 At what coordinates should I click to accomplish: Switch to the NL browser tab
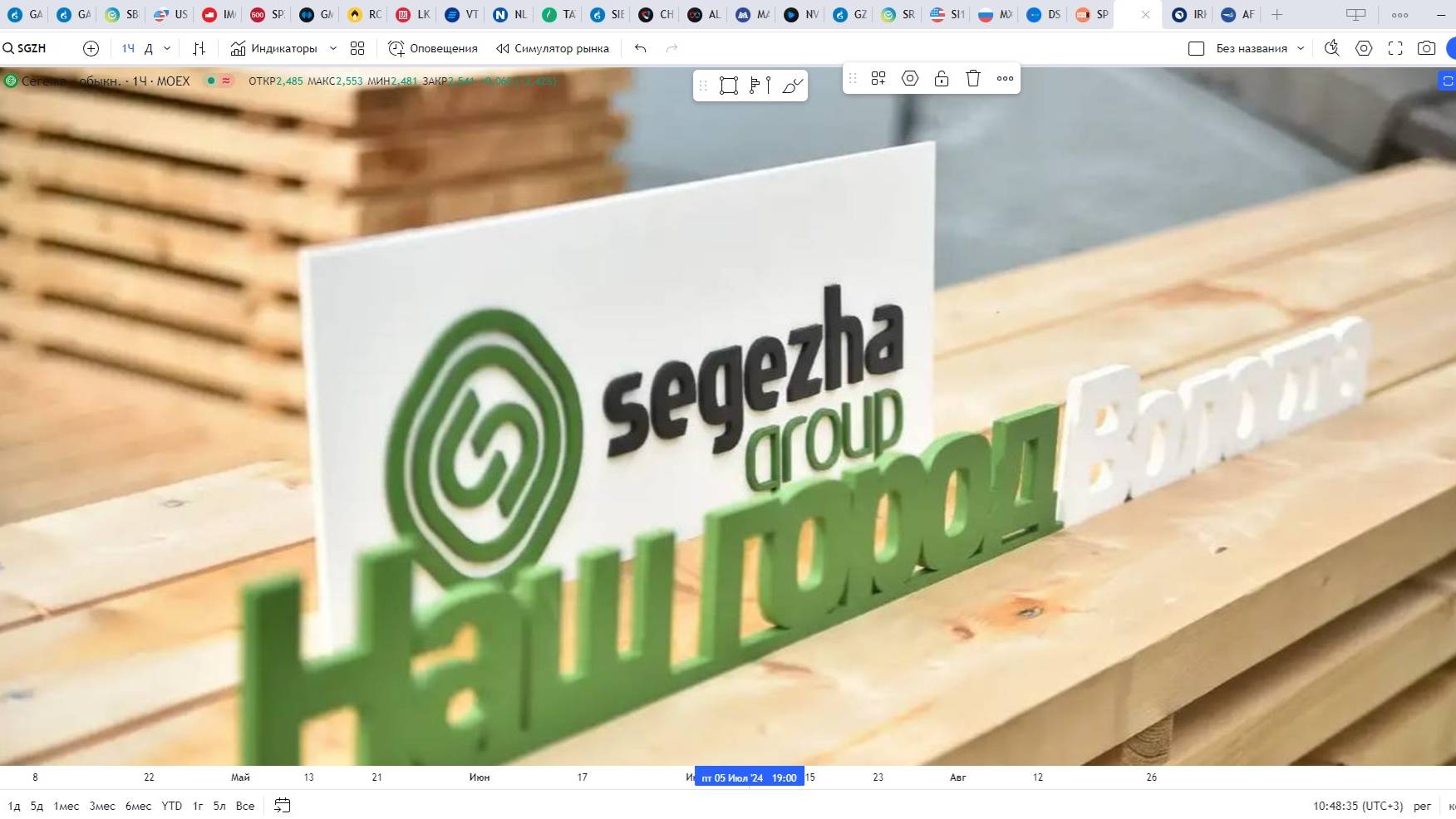510,14
